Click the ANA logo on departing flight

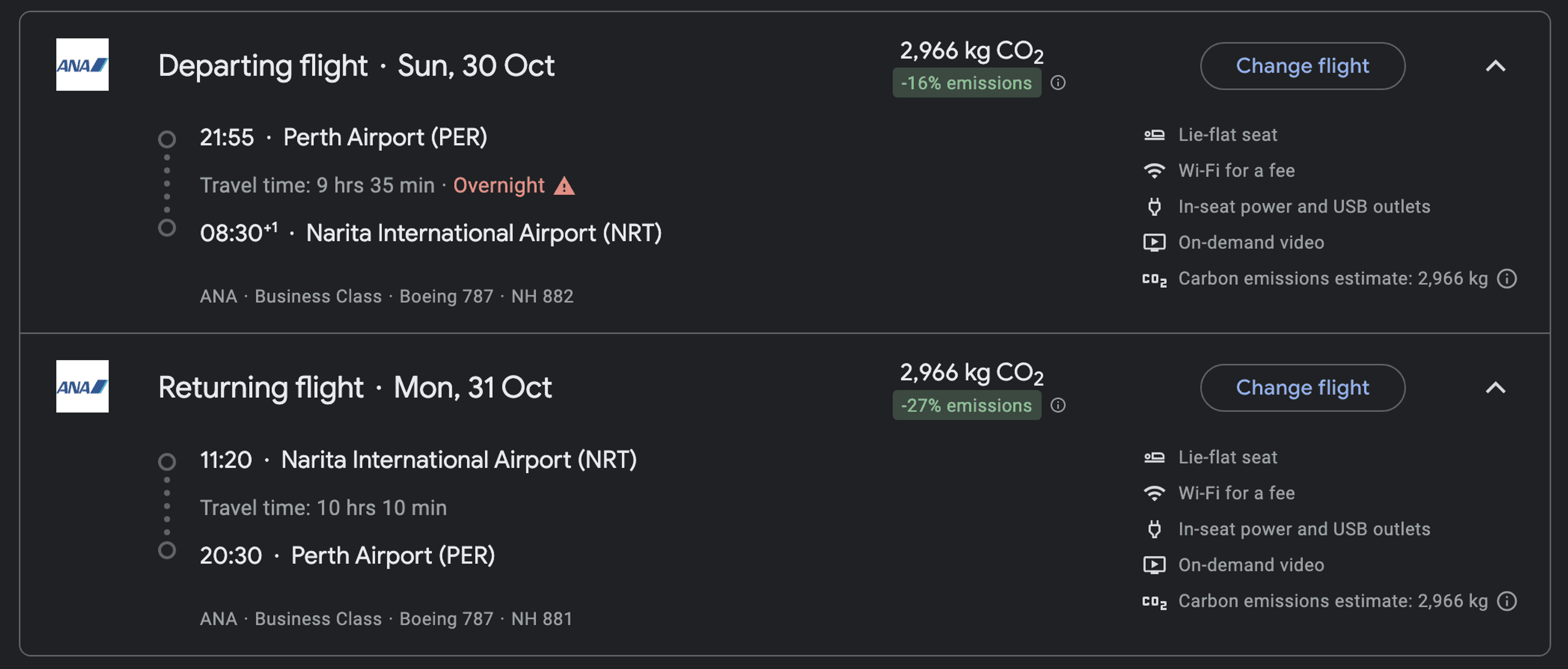click(x=82, y=65)
